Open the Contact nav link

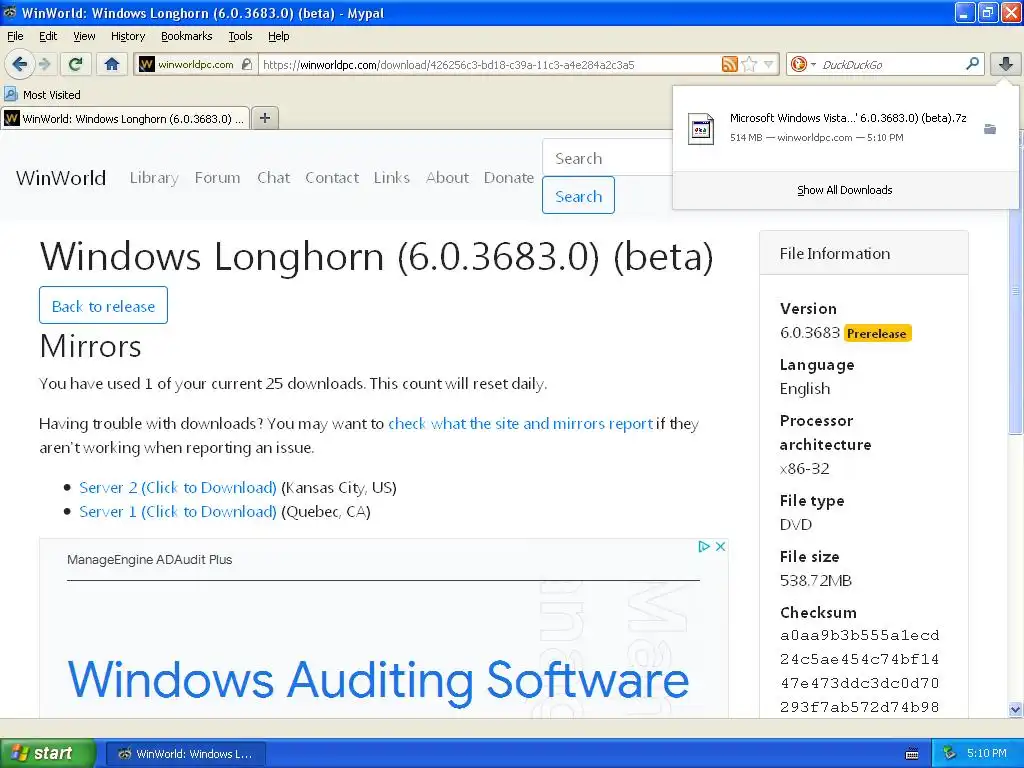click(332, 178)
